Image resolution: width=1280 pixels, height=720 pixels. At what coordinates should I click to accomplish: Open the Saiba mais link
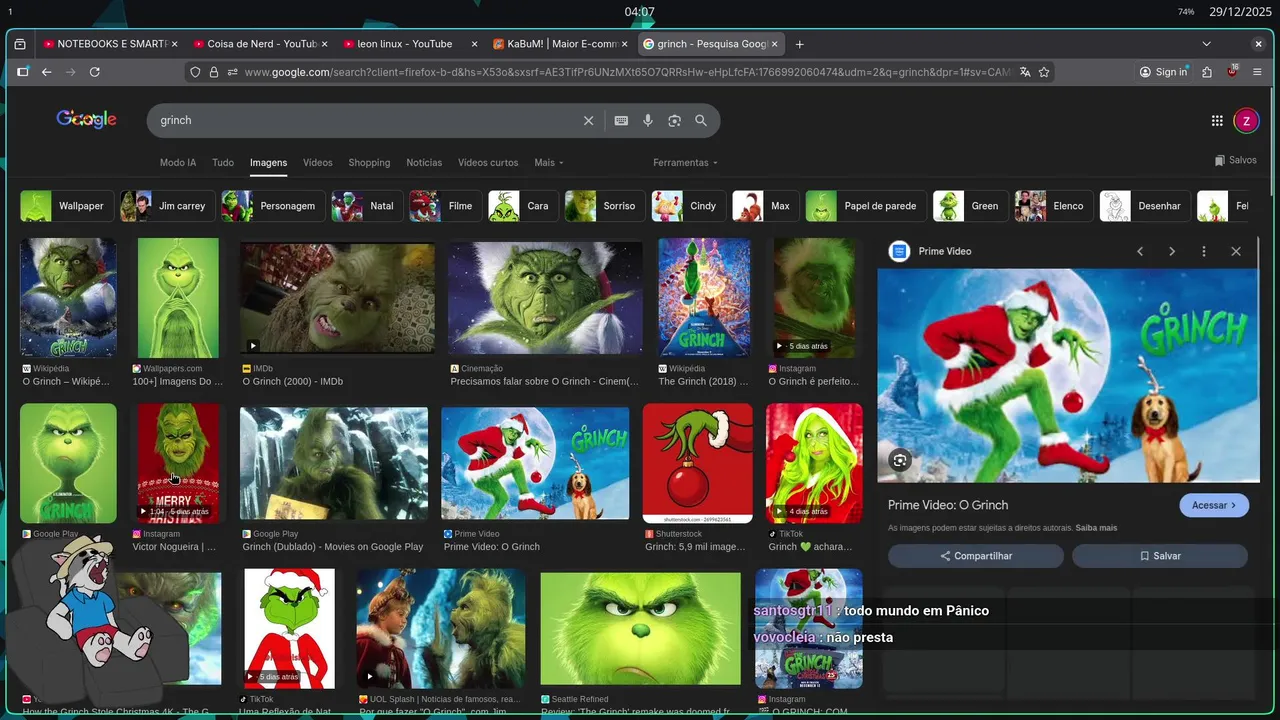click(x=1096, y=528)
